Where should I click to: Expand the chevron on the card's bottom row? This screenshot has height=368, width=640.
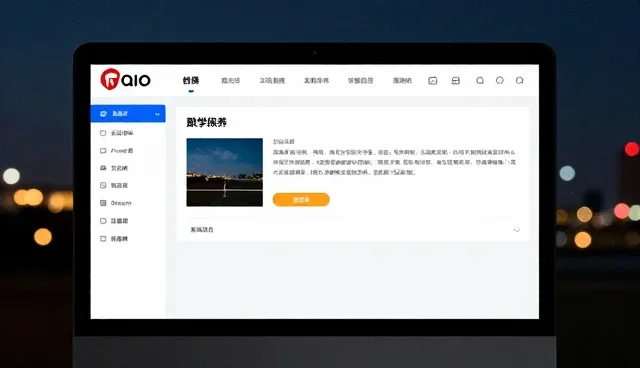click(x=516, y=229)
